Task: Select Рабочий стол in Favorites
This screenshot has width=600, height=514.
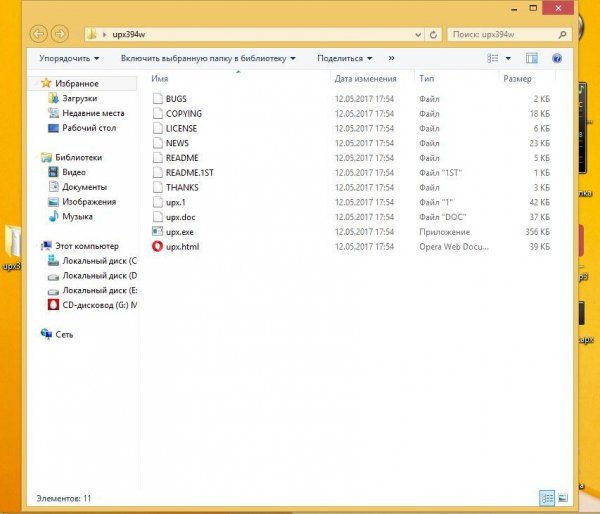Action: [x=89, y=128]
